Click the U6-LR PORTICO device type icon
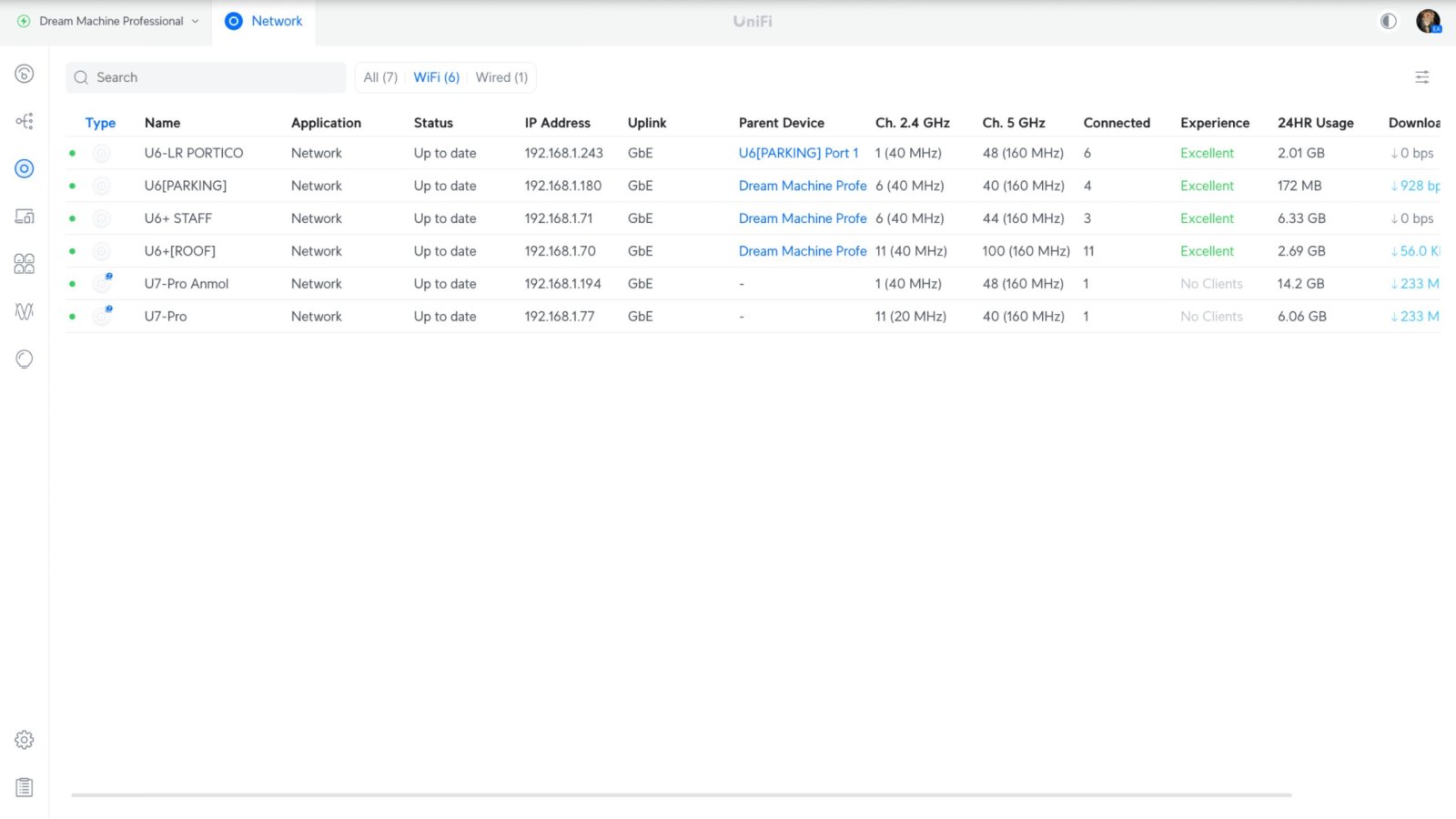Viewport: 1456px width, 819px height. [x=102, y=154]
